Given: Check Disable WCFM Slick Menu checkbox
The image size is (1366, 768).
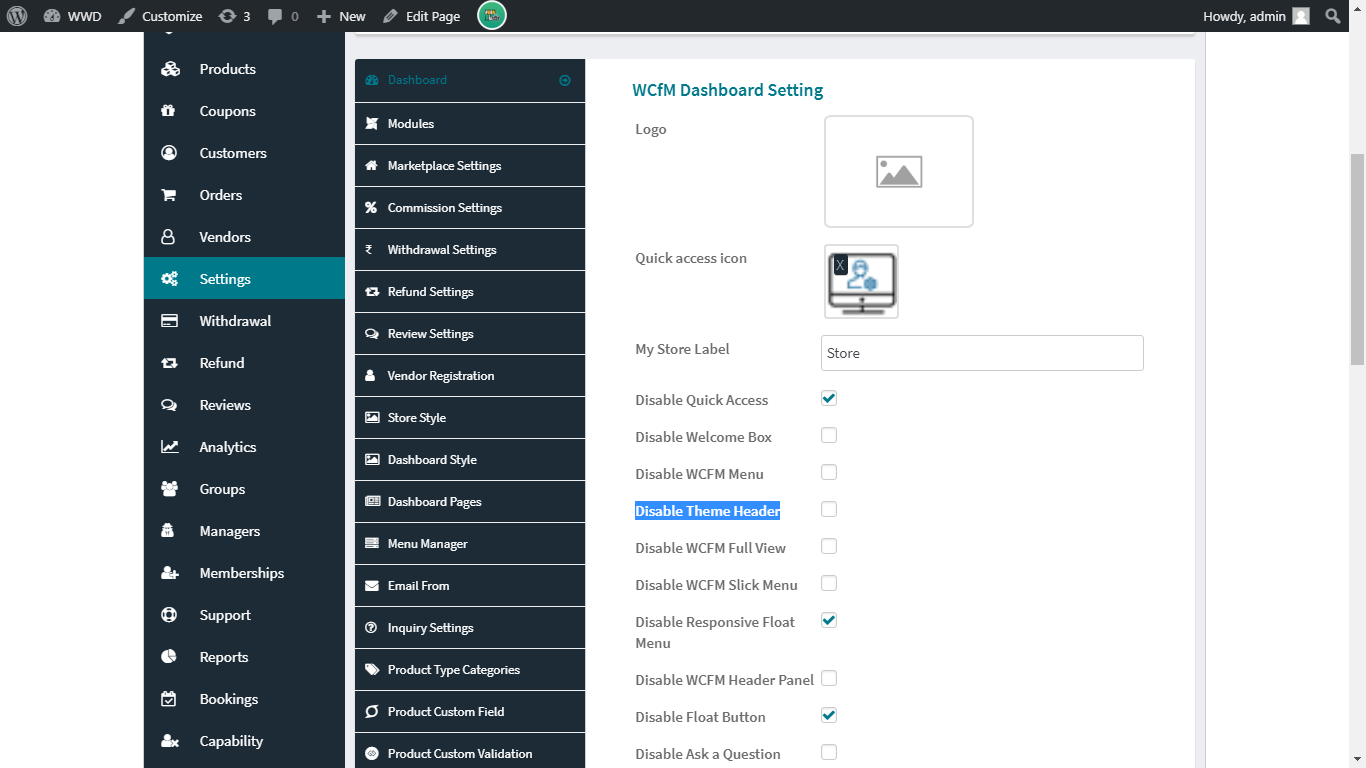Looking at the screenshot, I should [829, 583].
